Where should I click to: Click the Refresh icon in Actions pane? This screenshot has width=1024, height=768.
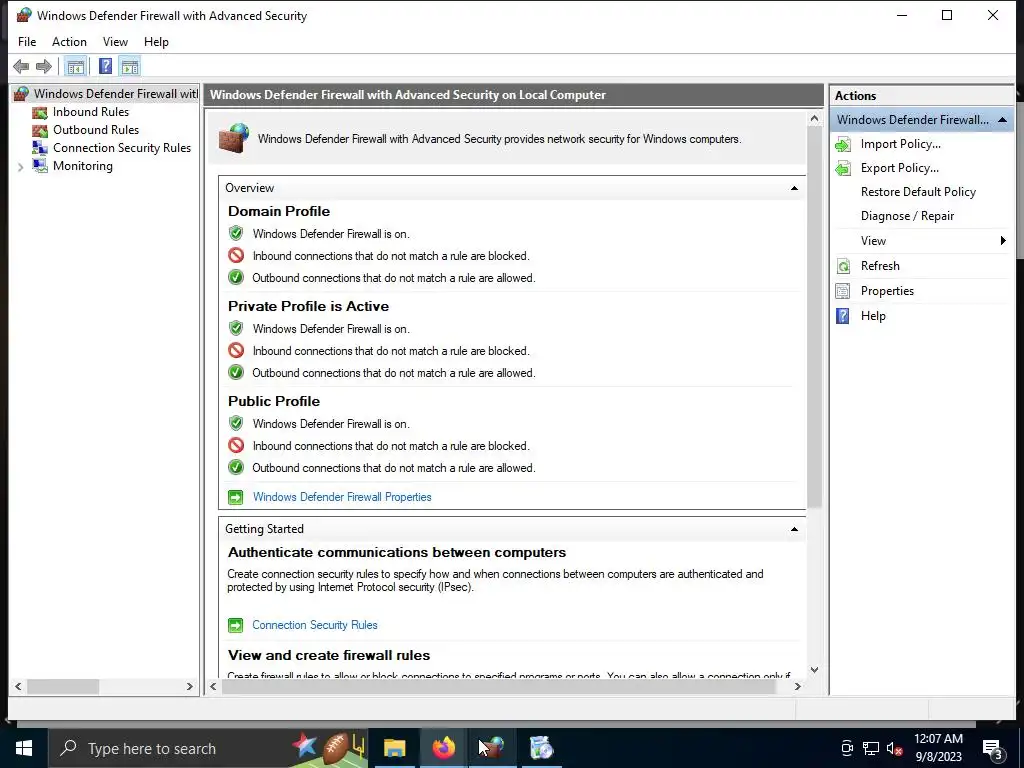coord(843,266)
